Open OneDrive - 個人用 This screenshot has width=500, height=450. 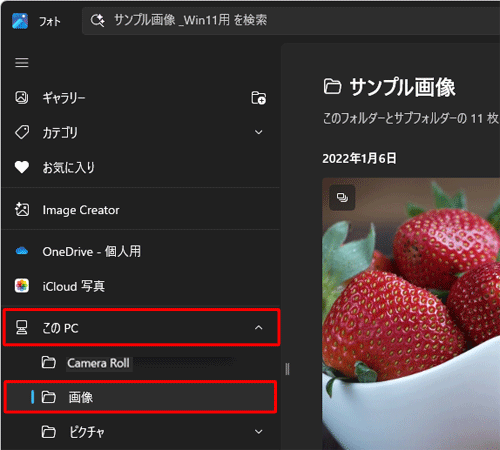point(140,252)
